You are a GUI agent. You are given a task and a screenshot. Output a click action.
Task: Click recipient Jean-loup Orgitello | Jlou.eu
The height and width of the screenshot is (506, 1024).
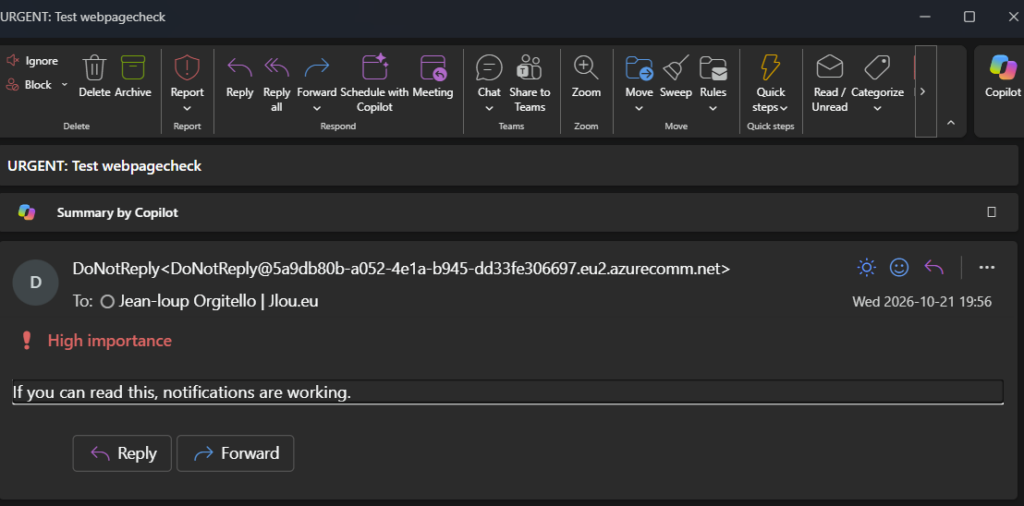pos(219,302)
